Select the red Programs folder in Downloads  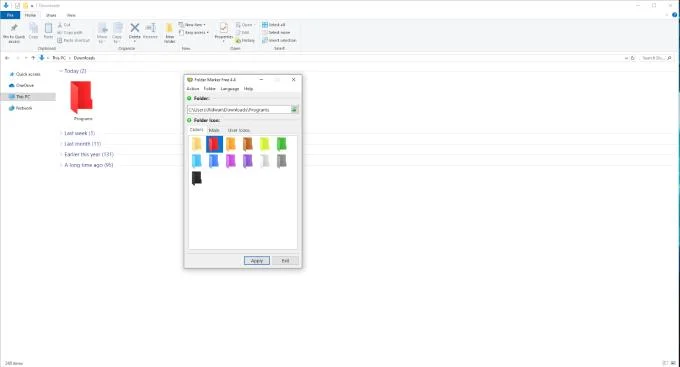(x=82, y=101)
